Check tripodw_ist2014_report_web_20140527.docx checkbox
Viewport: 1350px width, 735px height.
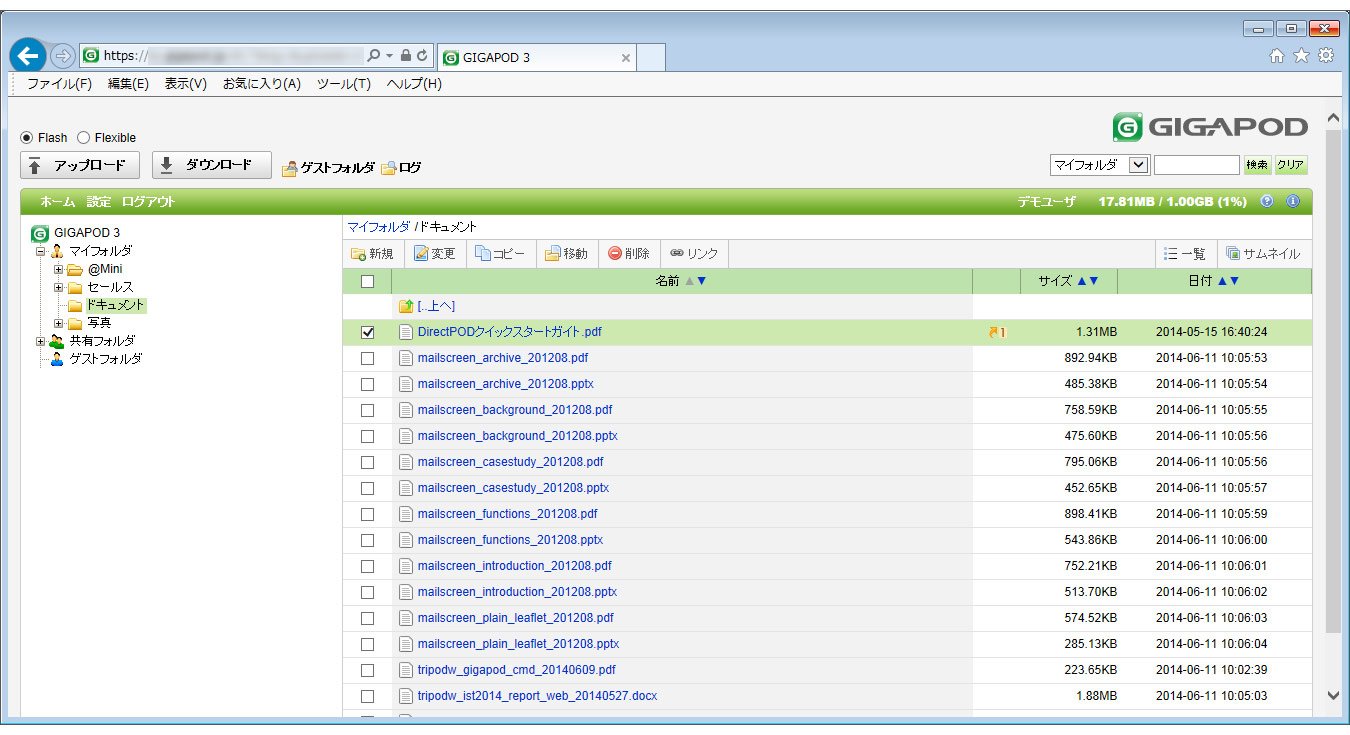[x=367, y=696]
